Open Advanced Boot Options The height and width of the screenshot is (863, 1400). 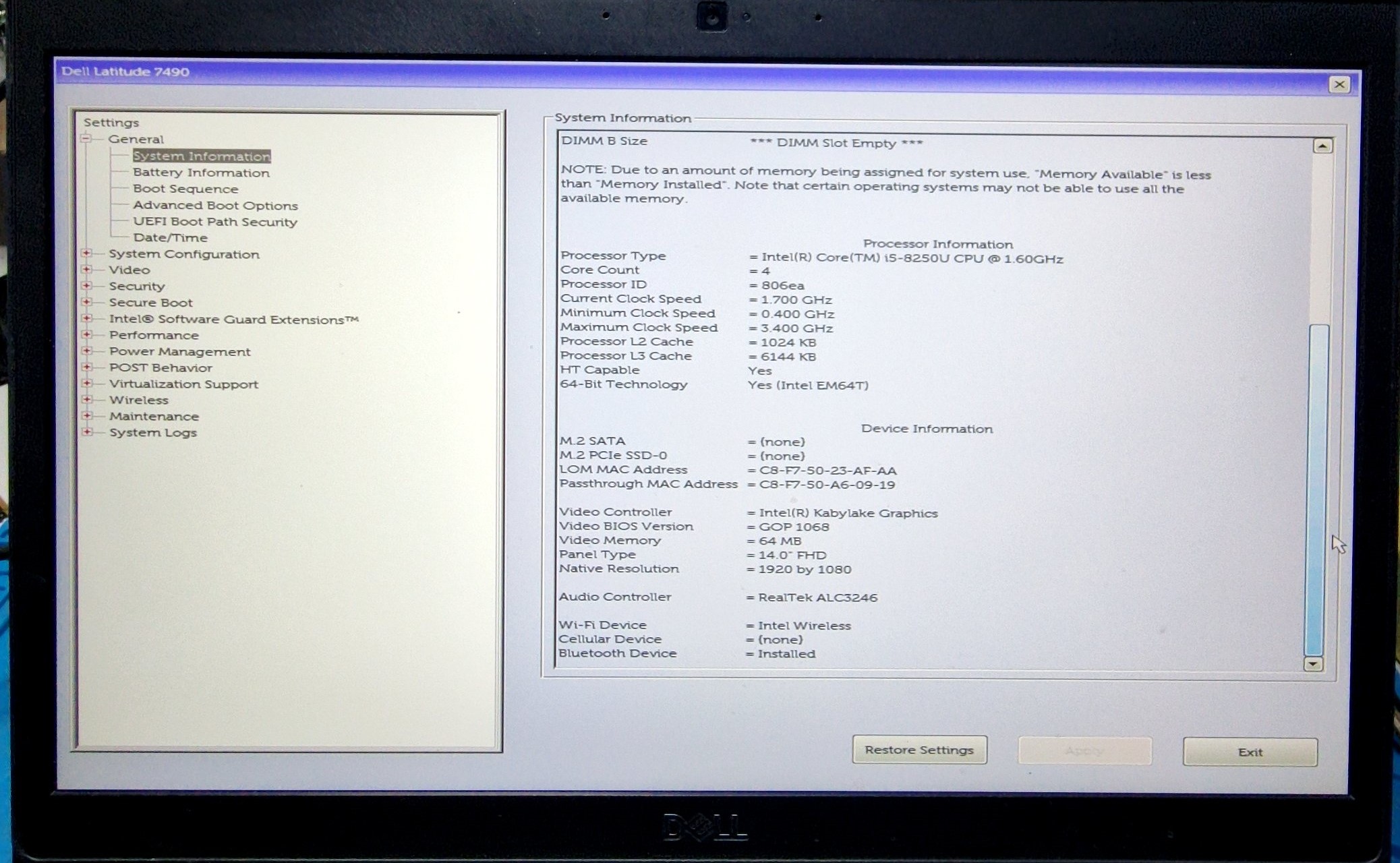coord(215,206)
